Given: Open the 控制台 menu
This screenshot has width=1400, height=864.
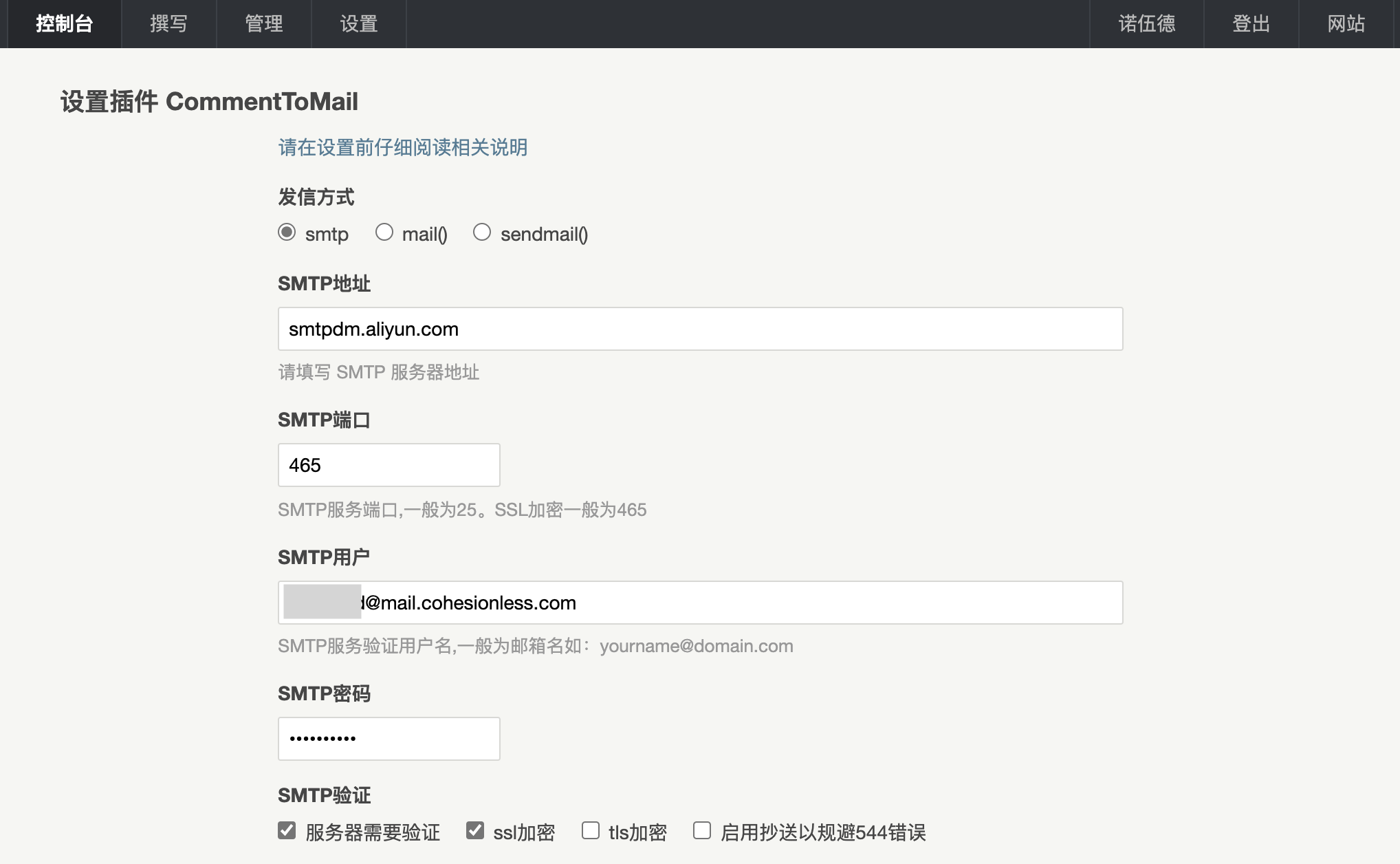Looking at the screenshot, I should coord(64,24).
